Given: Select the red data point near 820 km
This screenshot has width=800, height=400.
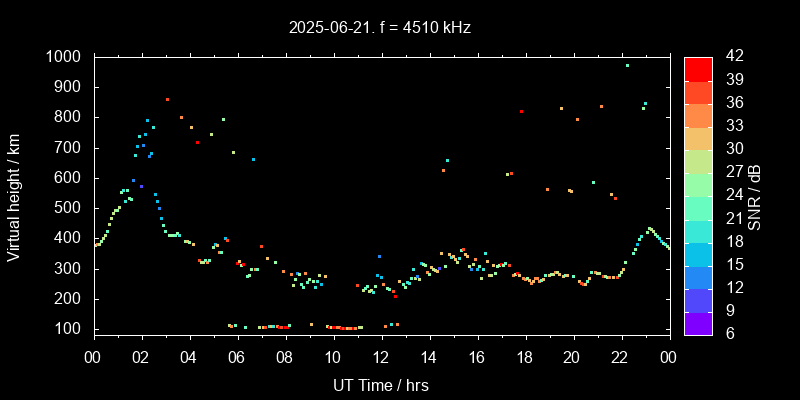Looking at the screenshot, I should [521, 111].
